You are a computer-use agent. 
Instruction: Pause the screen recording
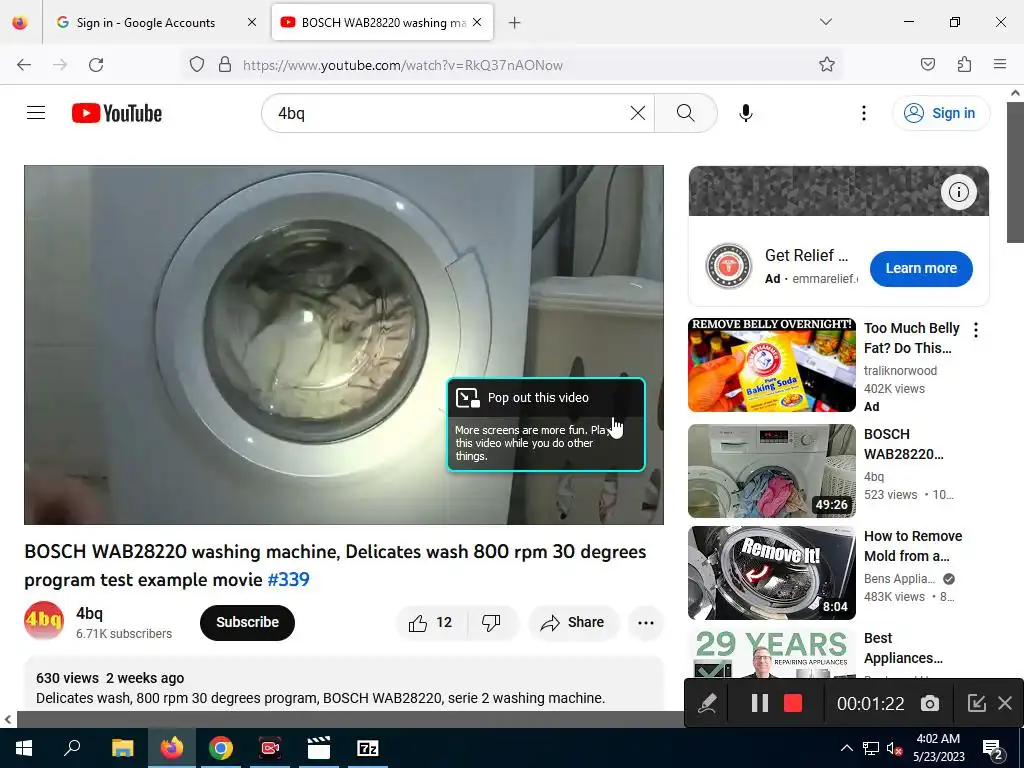point(760,703)
